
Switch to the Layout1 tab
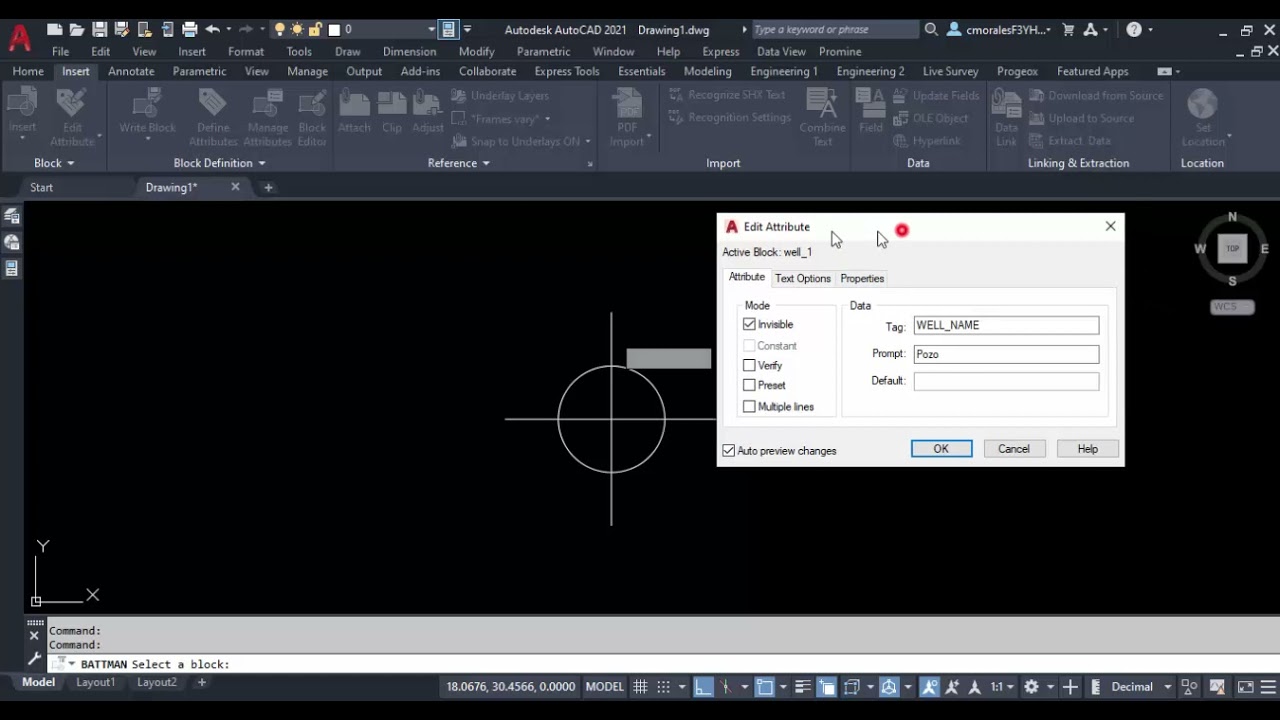coord(96,682)
